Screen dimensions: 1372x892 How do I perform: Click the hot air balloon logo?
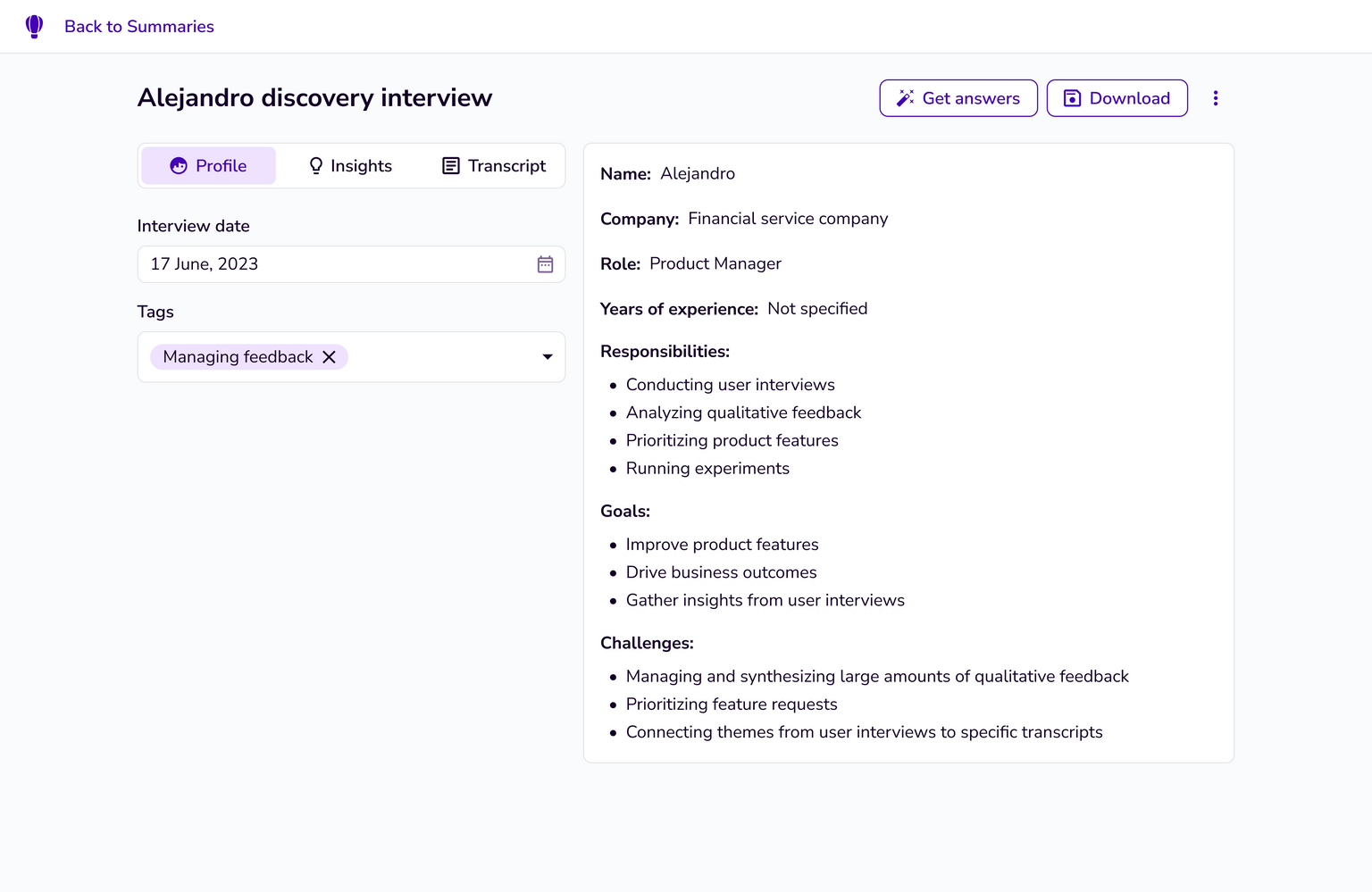34,27
